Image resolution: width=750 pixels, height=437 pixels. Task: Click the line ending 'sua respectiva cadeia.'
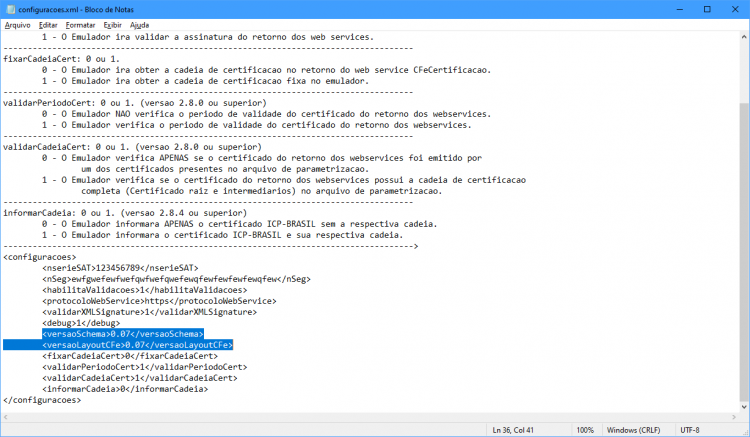pos(222,235)
